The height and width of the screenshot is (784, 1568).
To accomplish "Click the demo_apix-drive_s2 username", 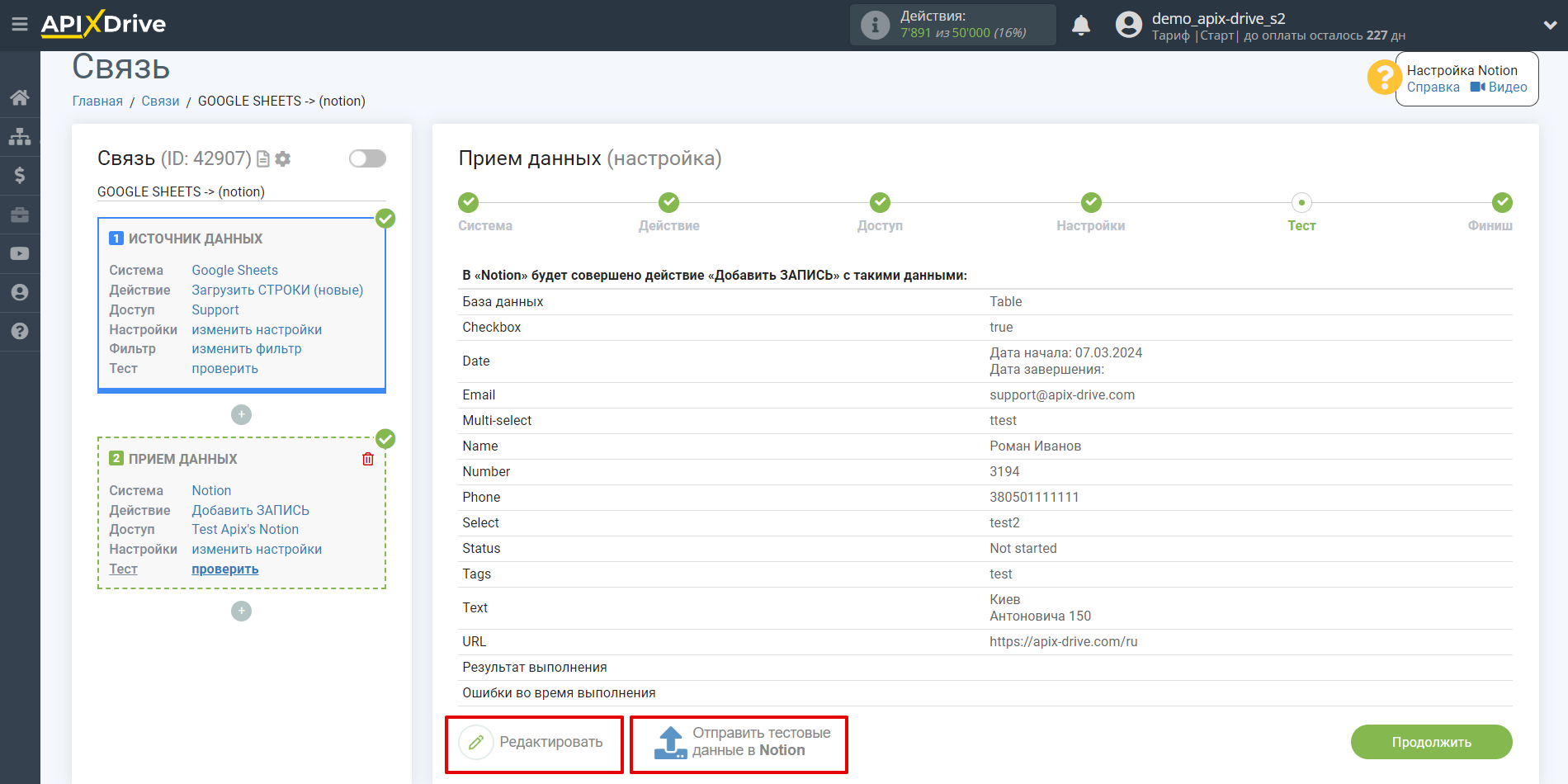I will [x=1218, y=18].
